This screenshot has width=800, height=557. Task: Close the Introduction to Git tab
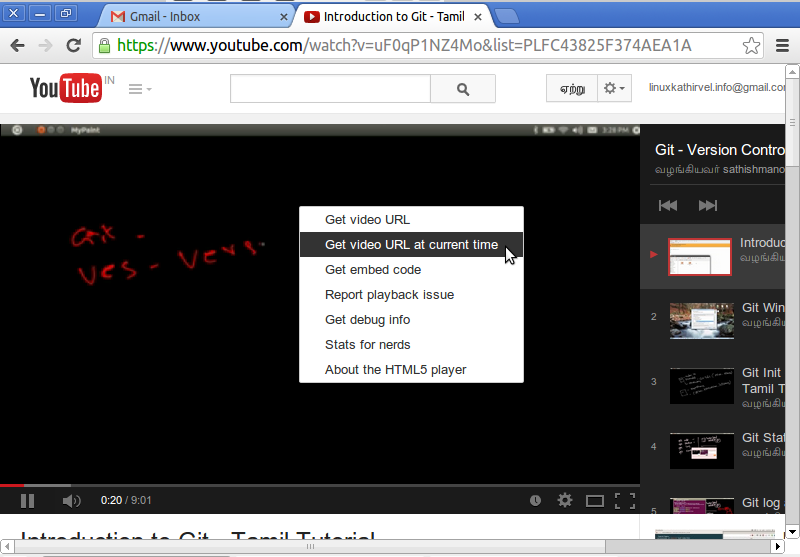(478, 17)
